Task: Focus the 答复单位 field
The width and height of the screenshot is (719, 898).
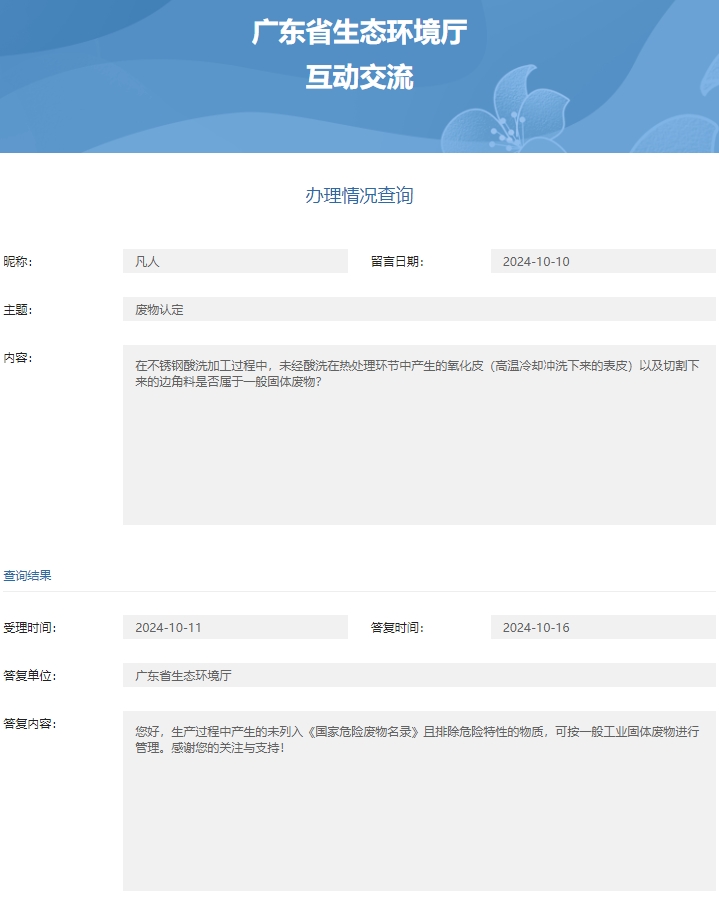Action: point(419,676)
